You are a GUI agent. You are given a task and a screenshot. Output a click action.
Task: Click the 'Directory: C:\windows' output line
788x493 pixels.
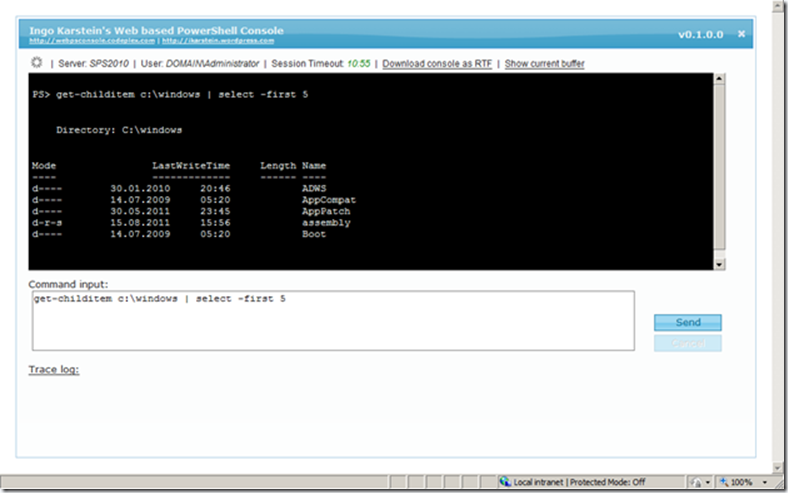(119, 130)
